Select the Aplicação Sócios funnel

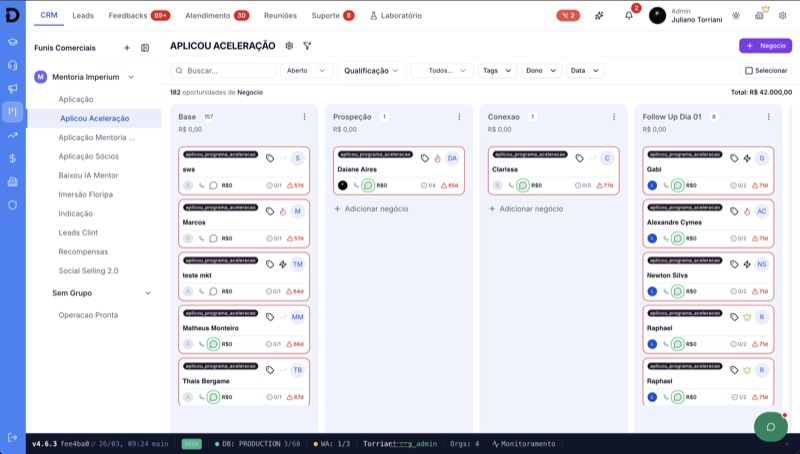point(89,157)
